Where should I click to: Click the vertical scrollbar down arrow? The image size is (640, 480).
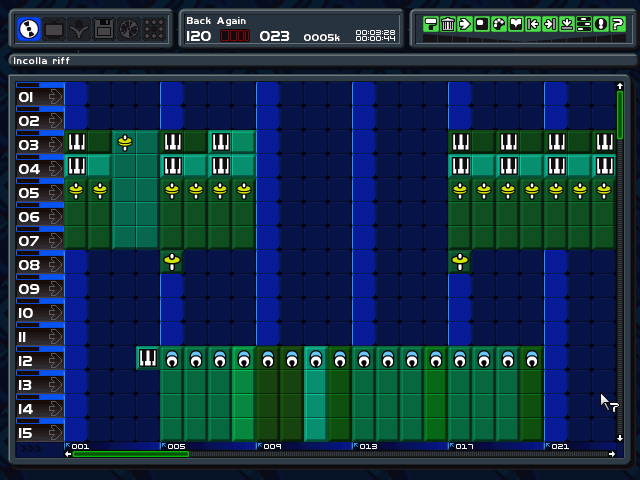click(620, 438)
